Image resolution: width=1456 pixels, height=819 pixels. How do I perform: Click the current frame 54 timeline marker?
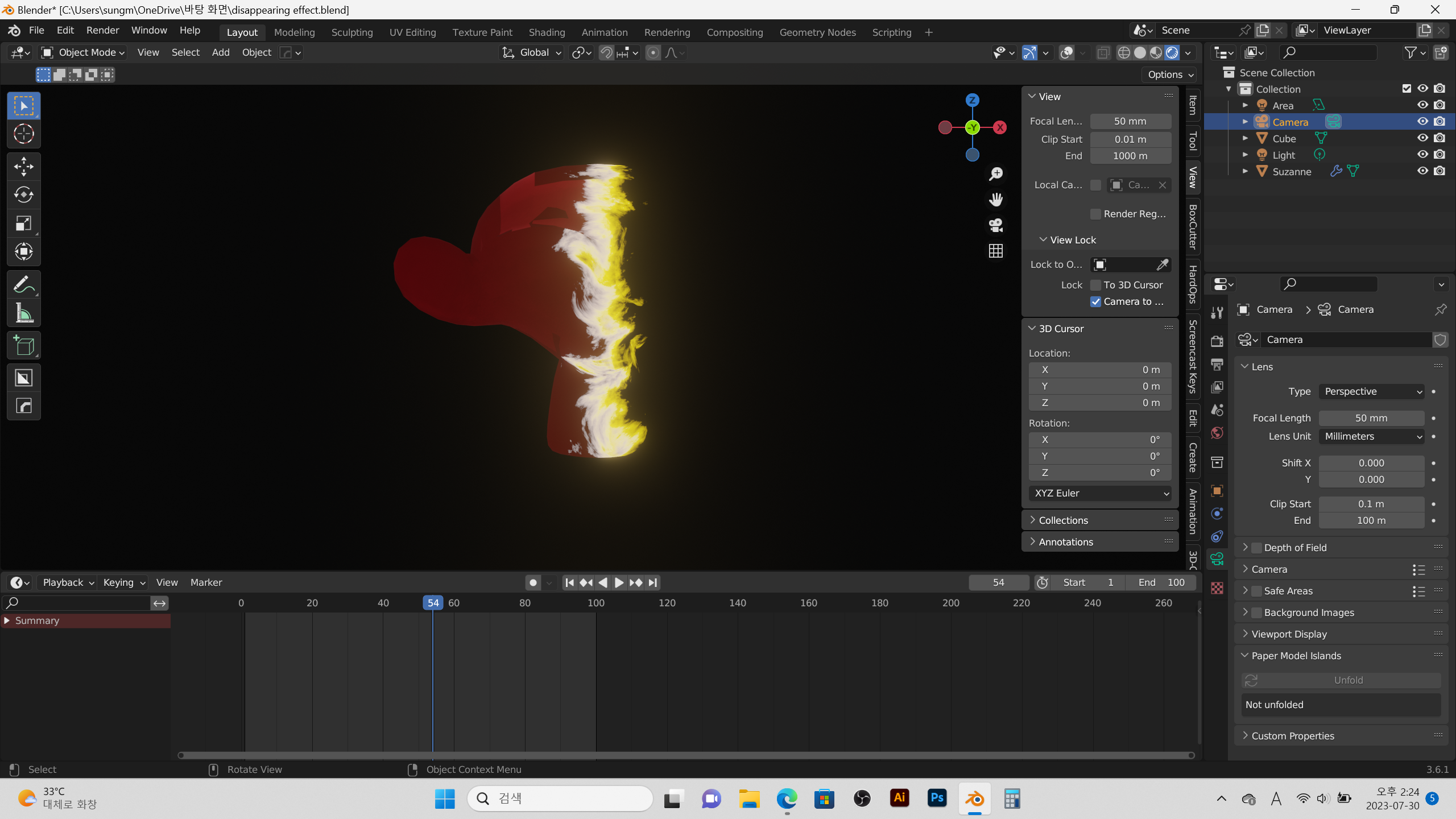point(433,603)
